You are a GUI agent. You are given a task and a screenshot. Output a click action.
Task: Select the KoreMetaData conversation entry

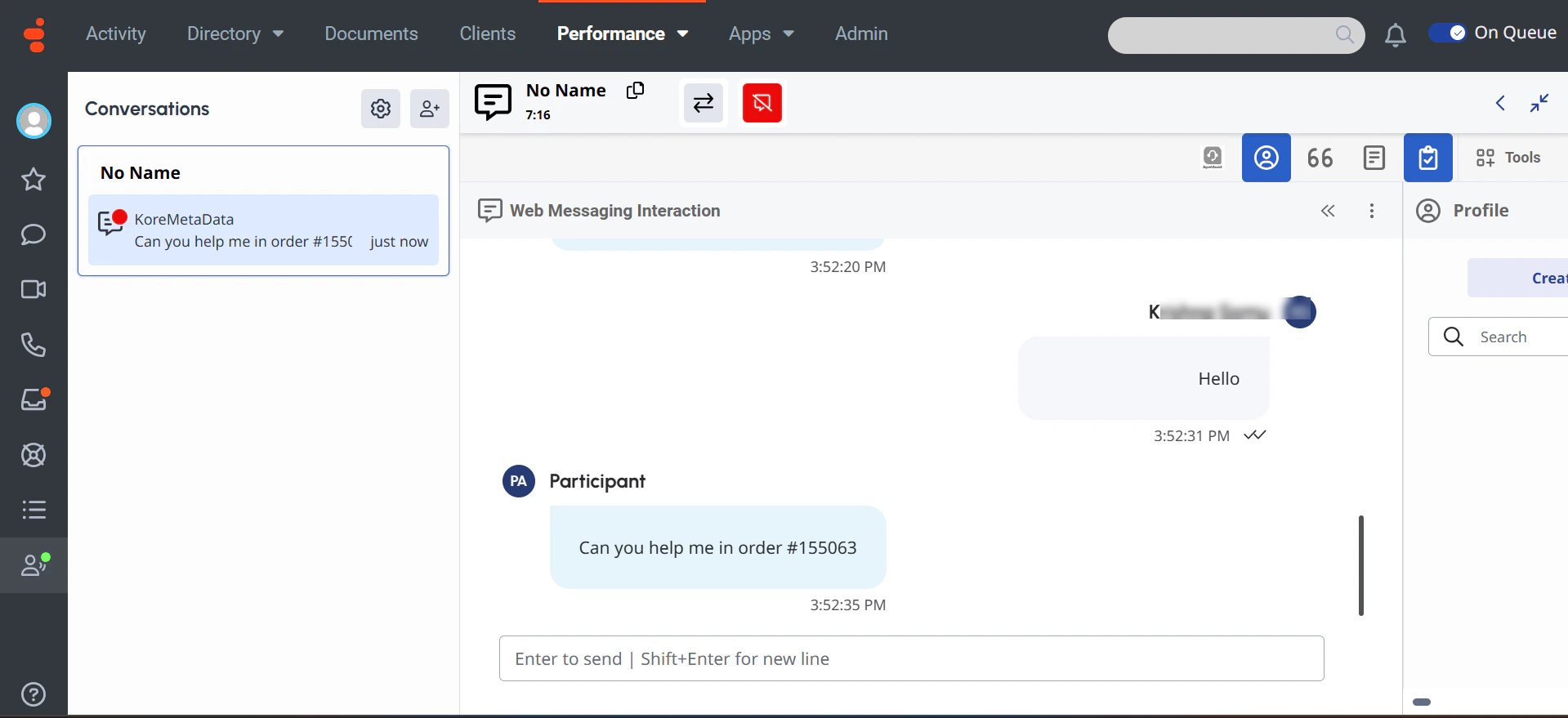[263, 230]
